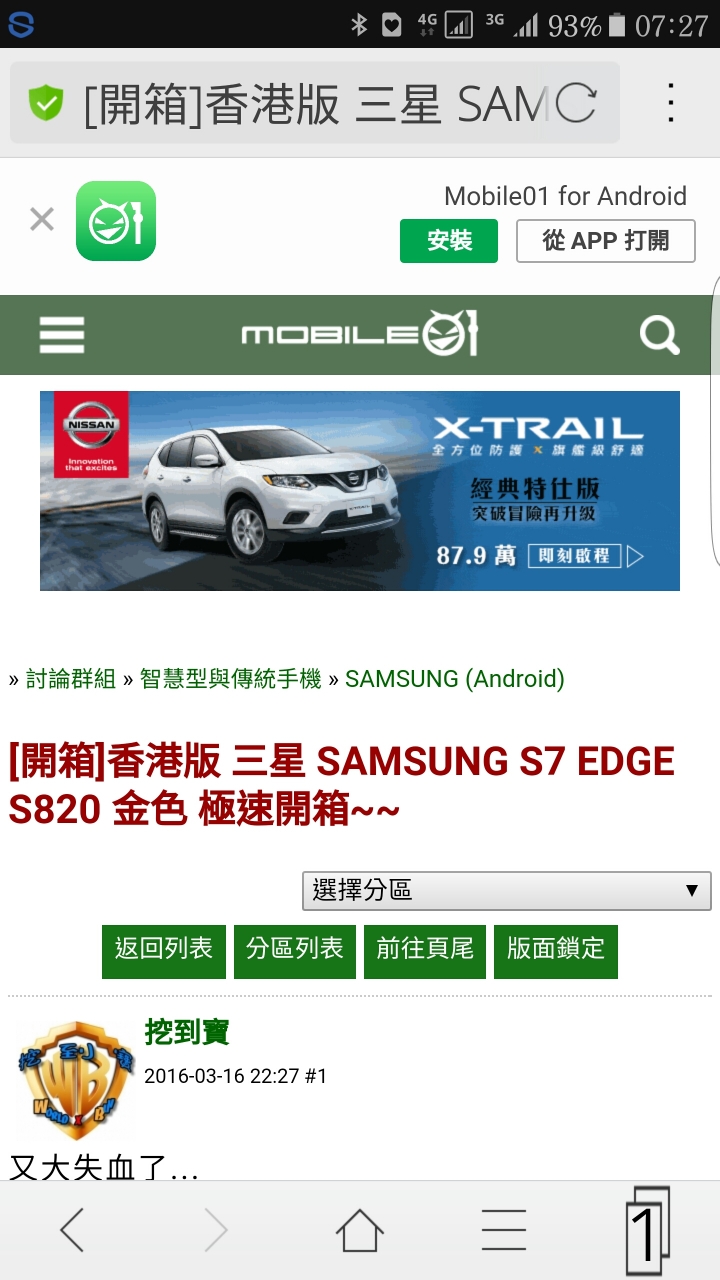Select 返回列表 button
Viewport: 720px width, 1280px height.
(164, 951)
